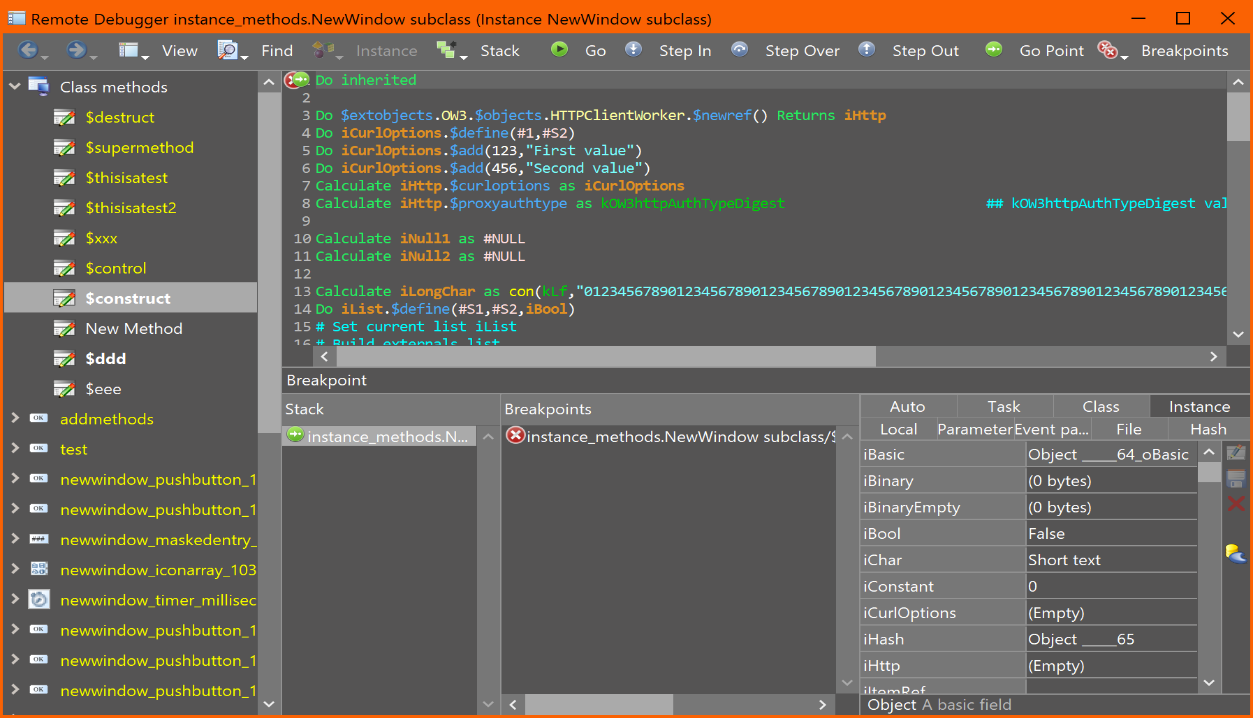Select the $construct method icon

click(64, 298)
